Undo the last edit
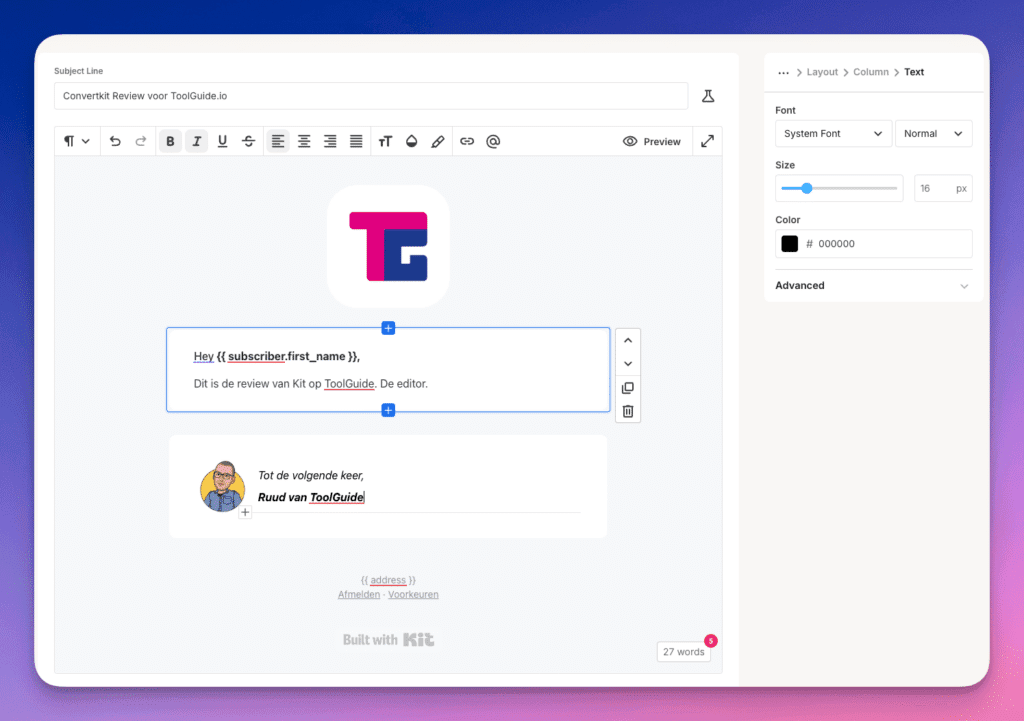Screen dimensions: 1024x721 point(115,141)
